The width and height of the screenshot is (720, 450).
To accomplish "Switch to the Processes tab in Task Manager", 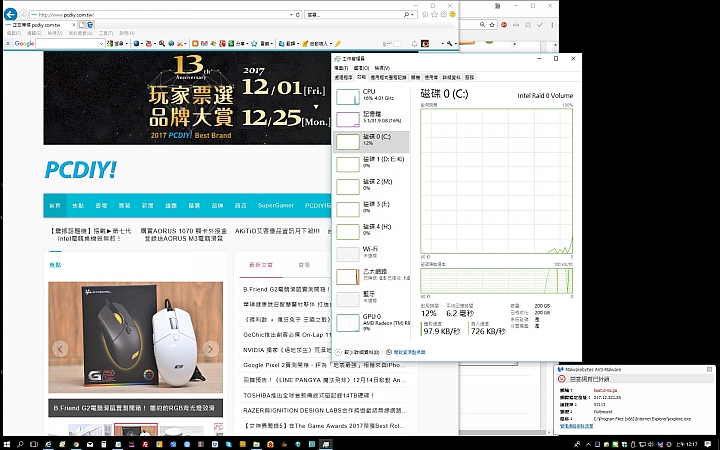I will tap(343, 78).
